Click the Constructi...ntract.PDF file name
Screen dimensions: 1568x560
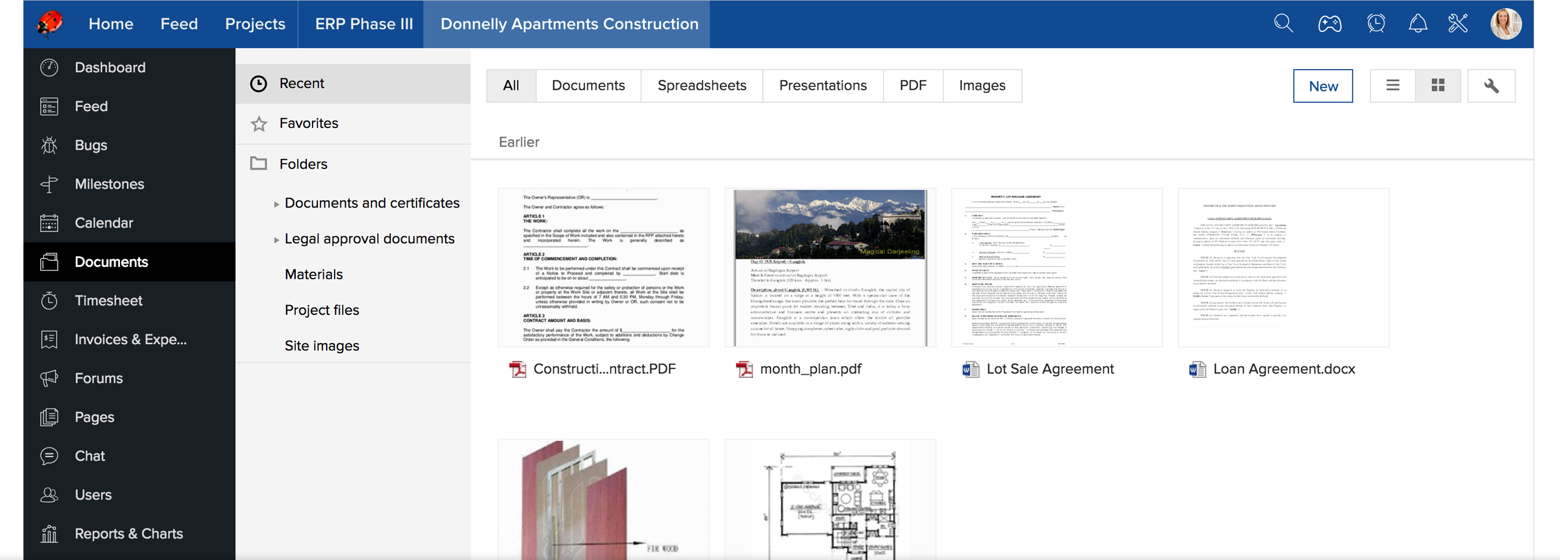(605, 369)
